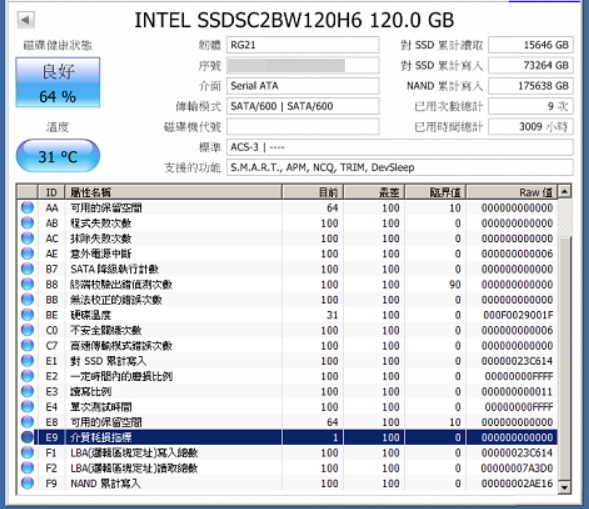589x509 pixels.
Task: Click the blue status orb for attribute E1
Action: pyautogui.click(x=27, y=361)
